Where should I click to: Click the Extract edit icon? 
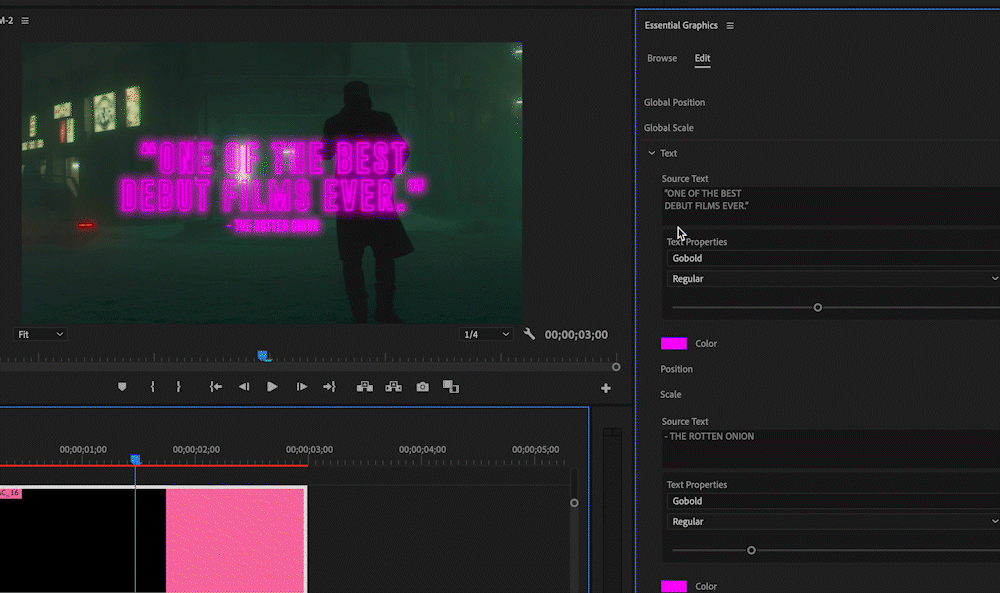pos(394,387)
